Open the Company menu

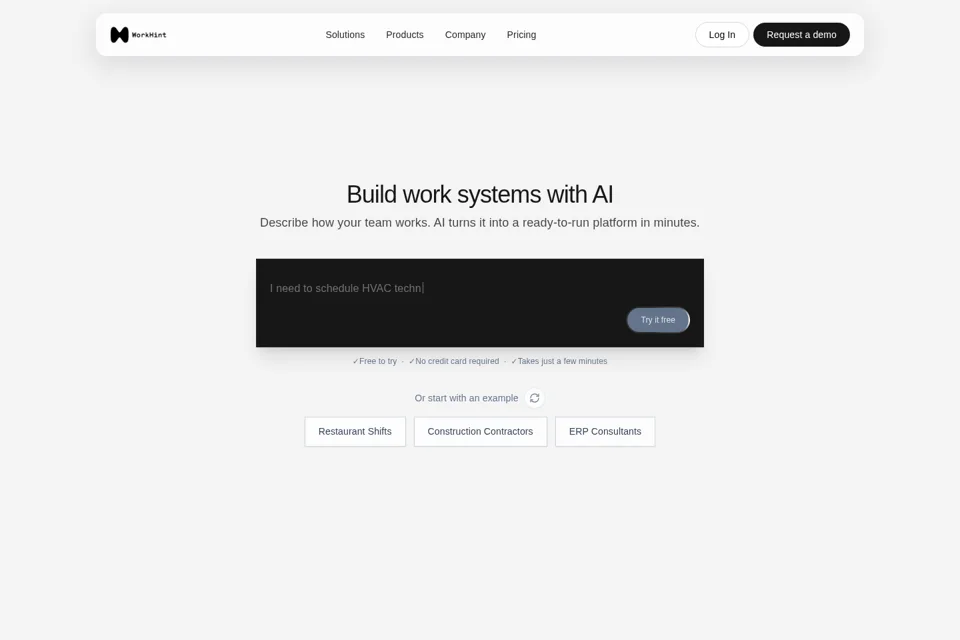coord(465,35)
